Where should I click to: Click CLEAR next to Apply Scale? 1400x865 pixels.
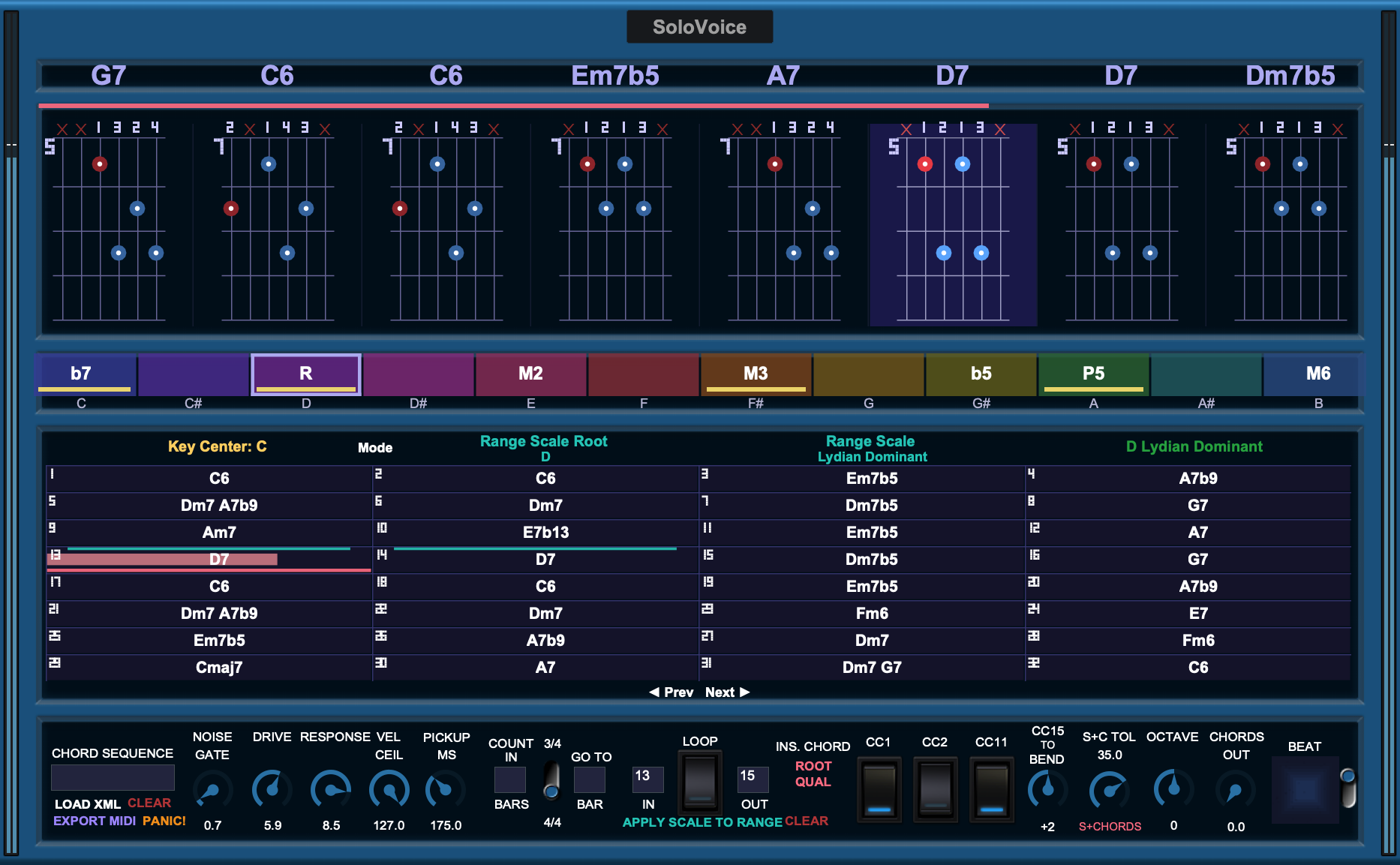click(807, 821)
